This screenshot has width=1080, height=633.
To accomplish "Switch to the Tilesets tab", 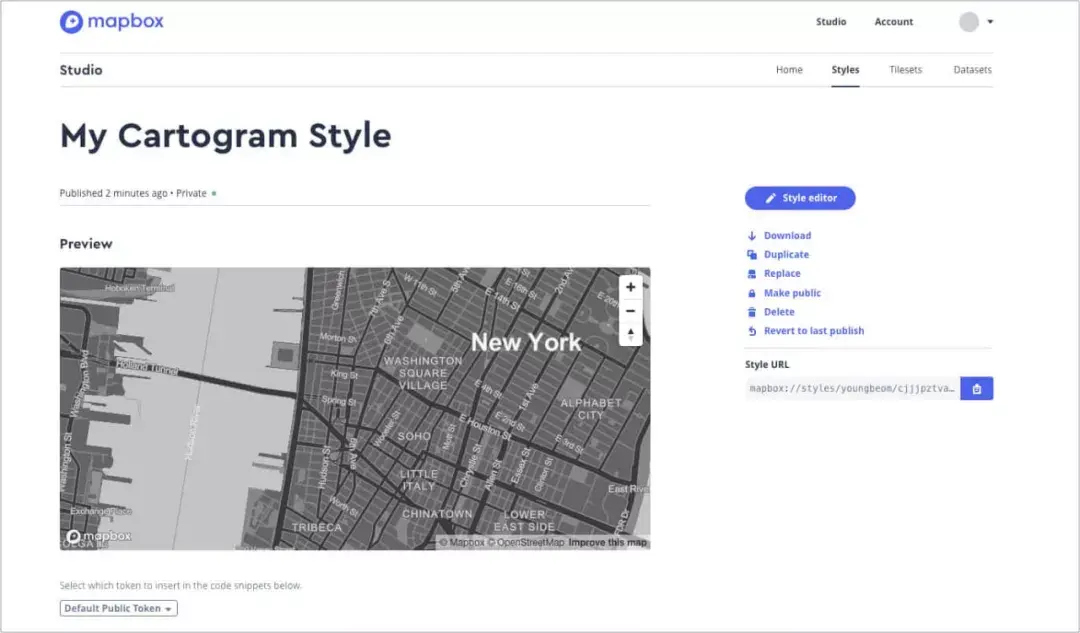I will [905, 69].
